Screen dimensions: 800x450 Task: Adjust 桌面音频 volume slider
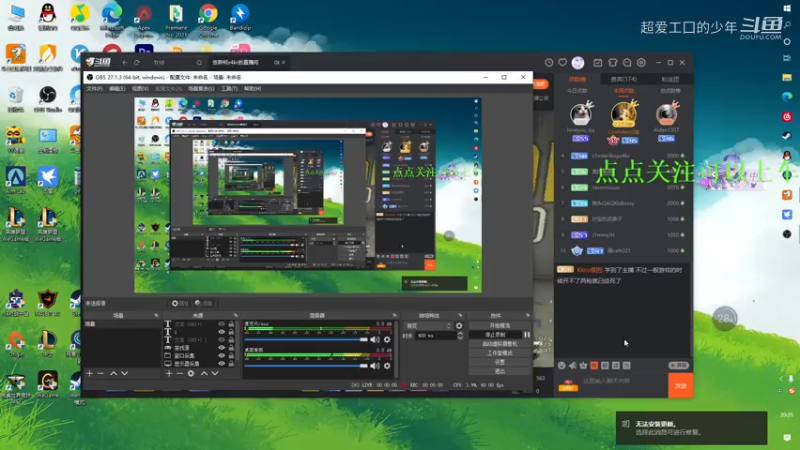pos(306,365)
